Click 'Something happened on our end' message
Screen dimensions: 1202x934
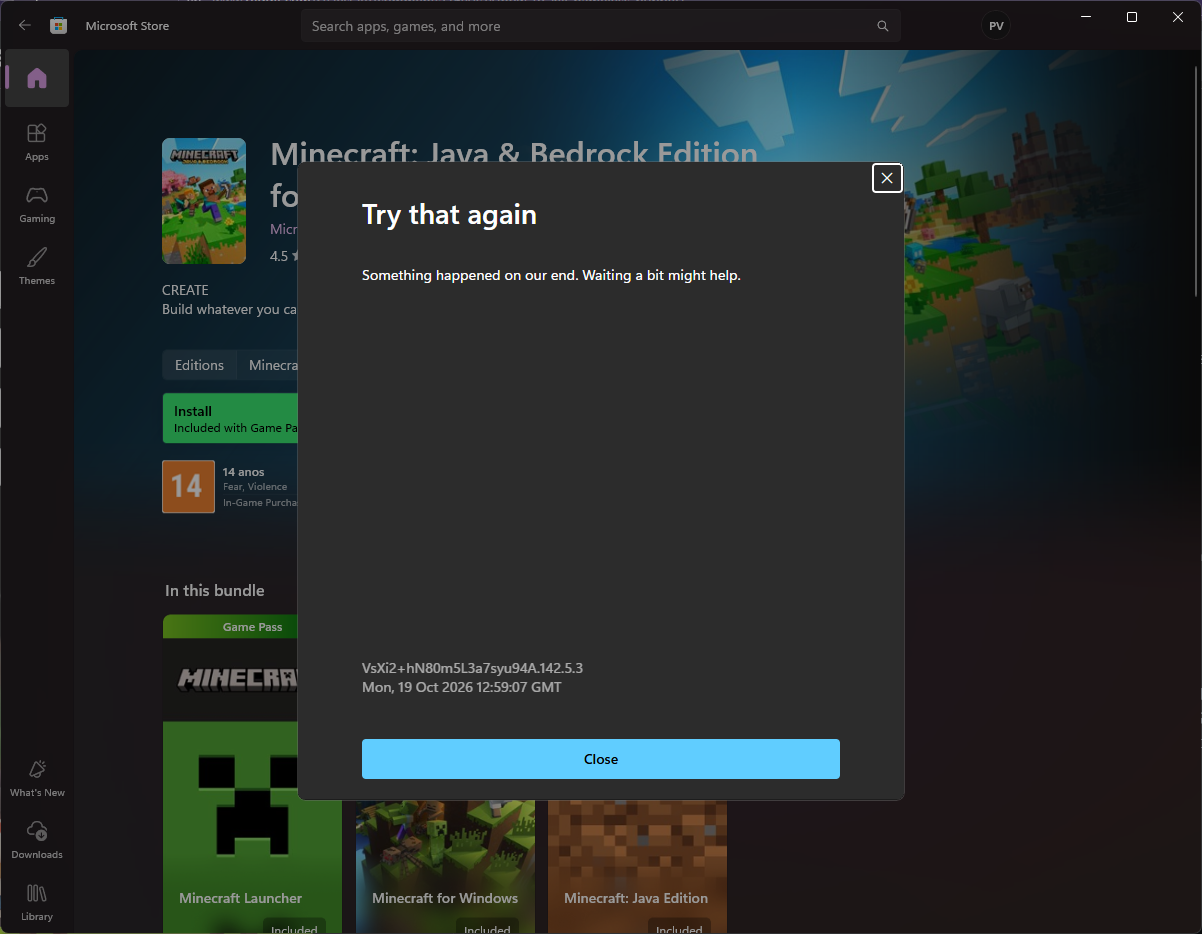click(x=551, y=275)
